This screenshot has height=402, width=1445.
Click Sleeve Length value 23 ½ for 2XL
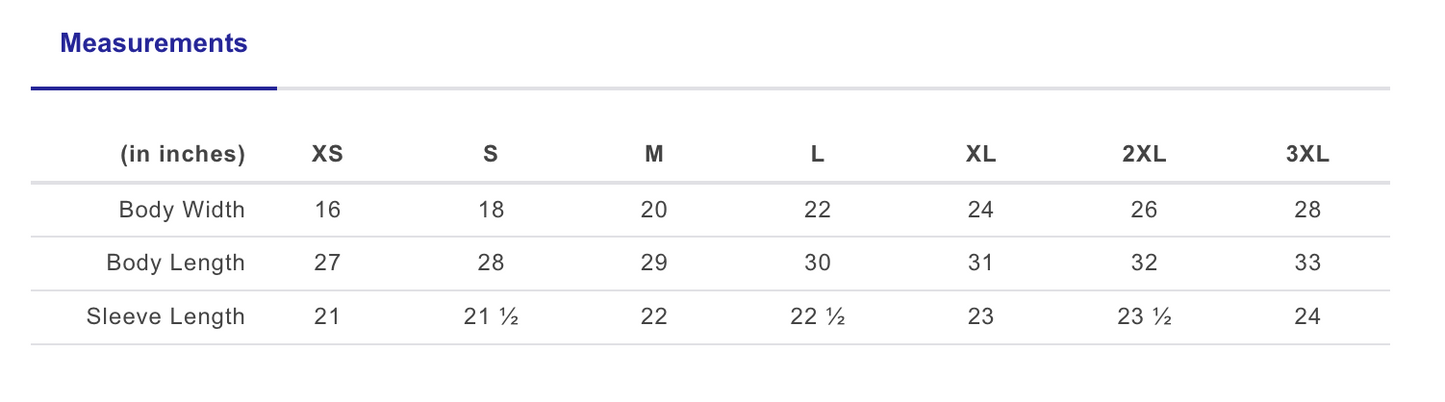pyautogui.click(x=1144, y=317)
